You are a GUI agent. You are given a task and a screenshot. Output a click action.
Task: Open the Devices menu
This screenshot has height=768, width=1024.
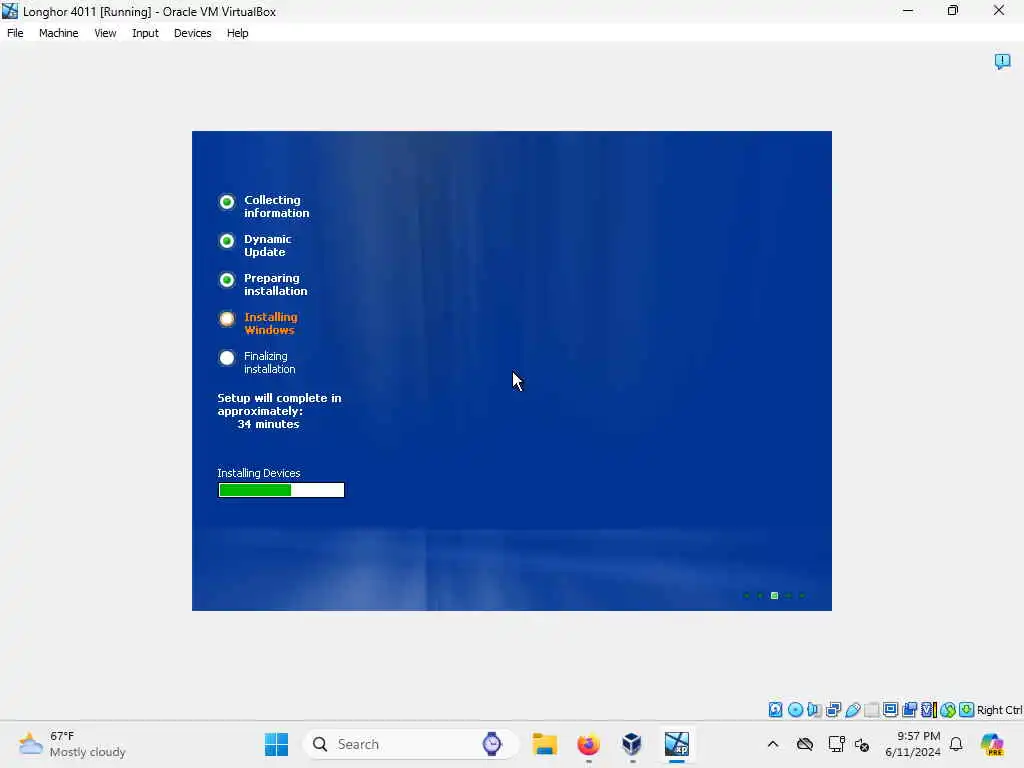193,33
